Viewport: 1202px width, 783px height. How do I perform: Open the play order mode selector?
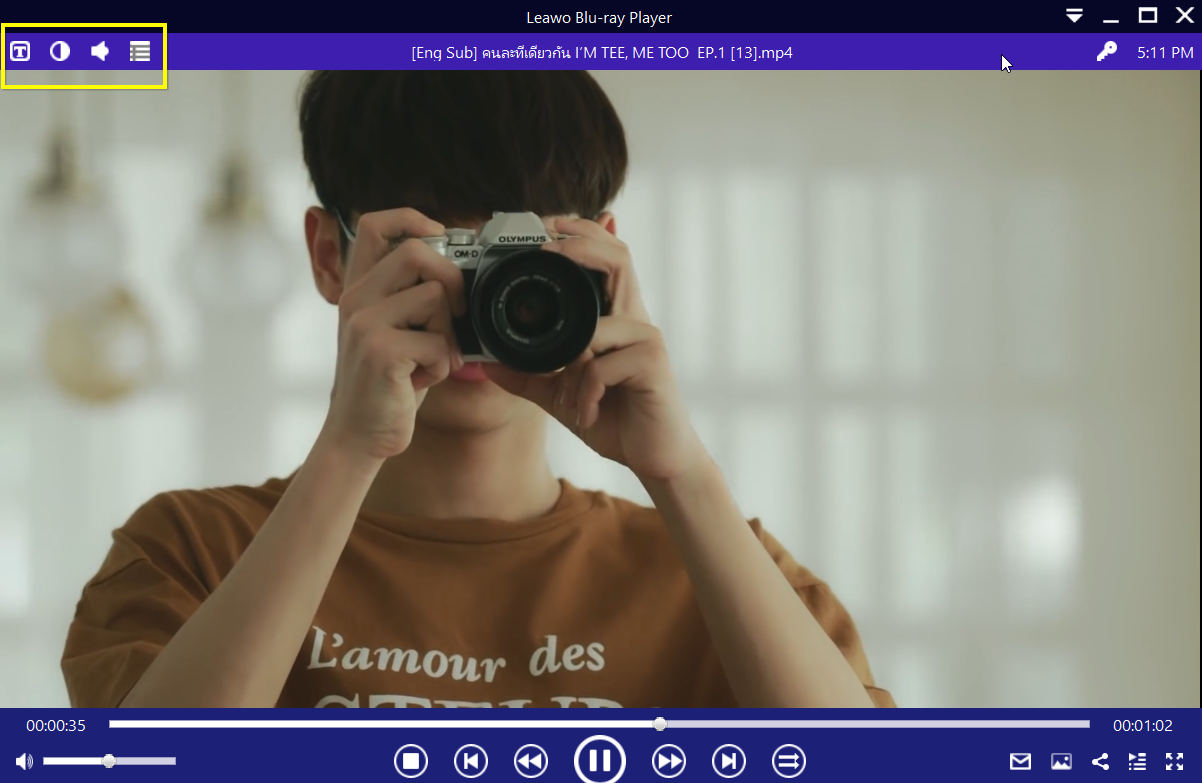point(788,760)
